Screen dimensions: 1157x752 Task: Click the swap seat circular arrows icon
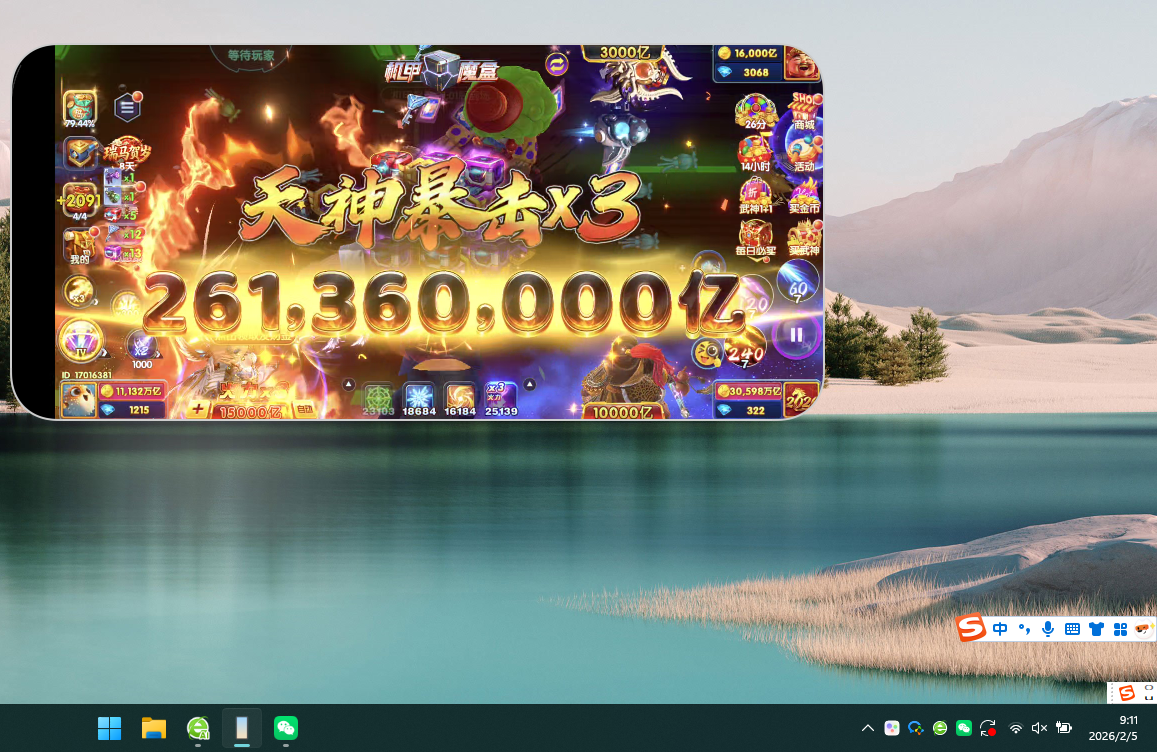tap(556, 65)
